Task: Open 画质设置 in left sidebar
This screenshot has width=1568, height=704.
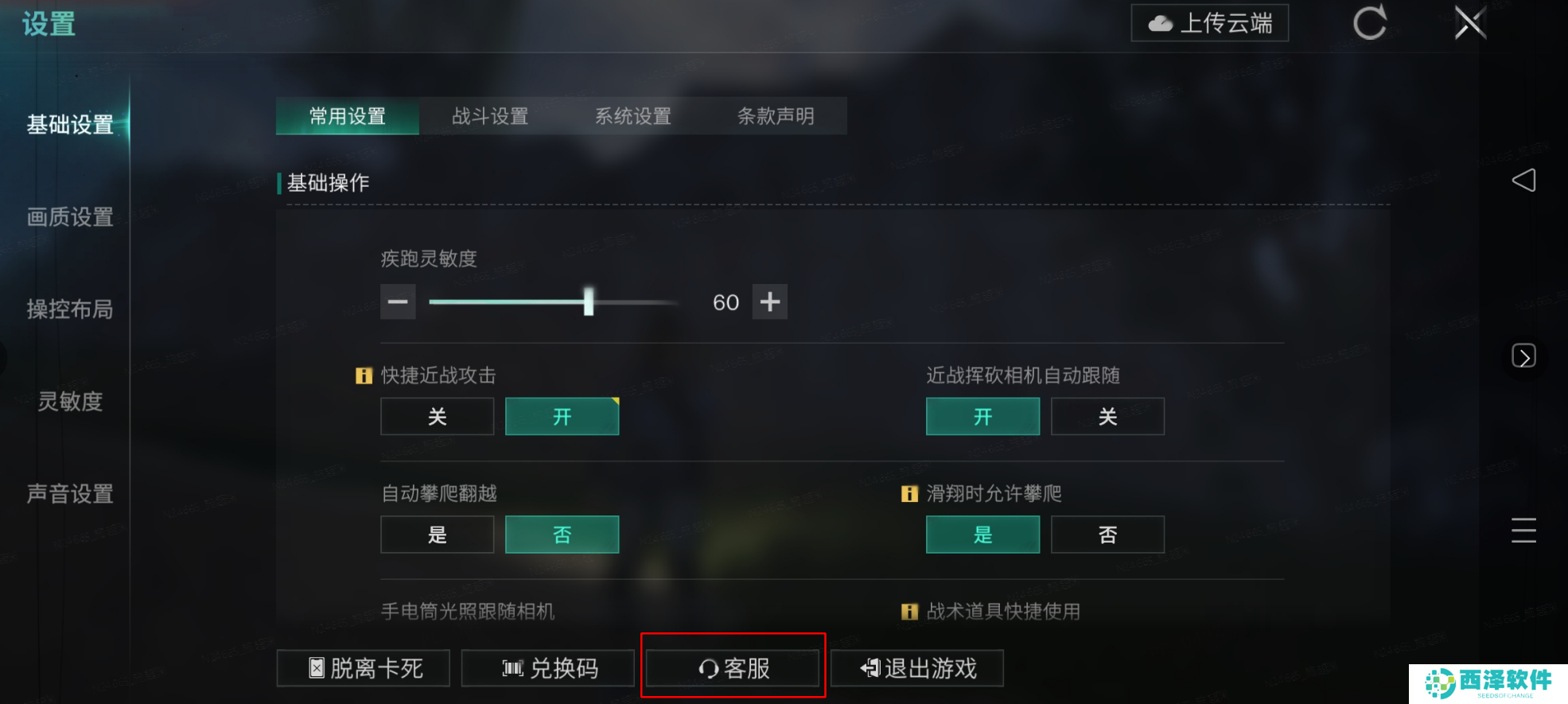Action: point(70,216)
